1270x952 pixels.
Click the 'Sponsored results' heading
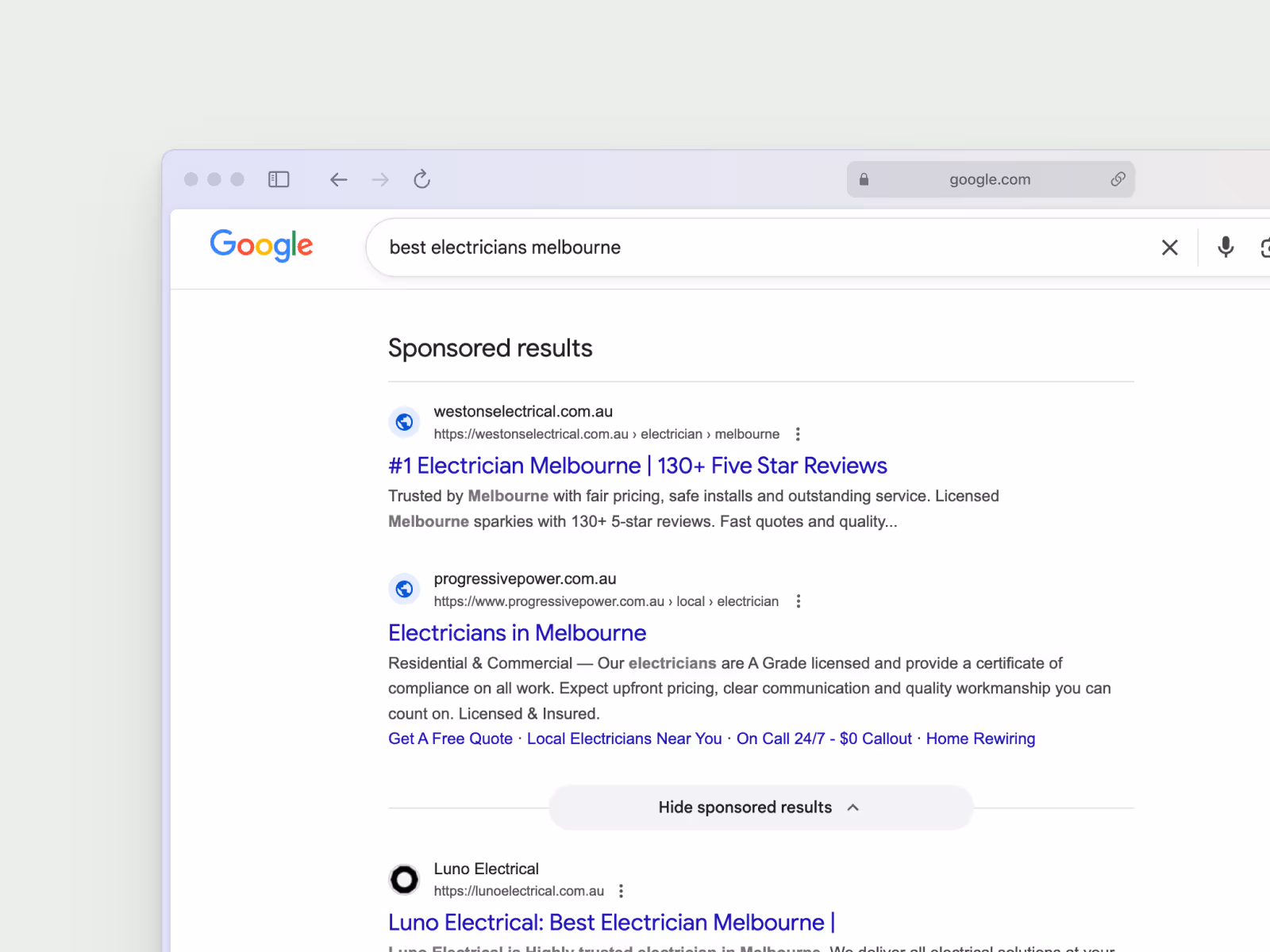490,348
